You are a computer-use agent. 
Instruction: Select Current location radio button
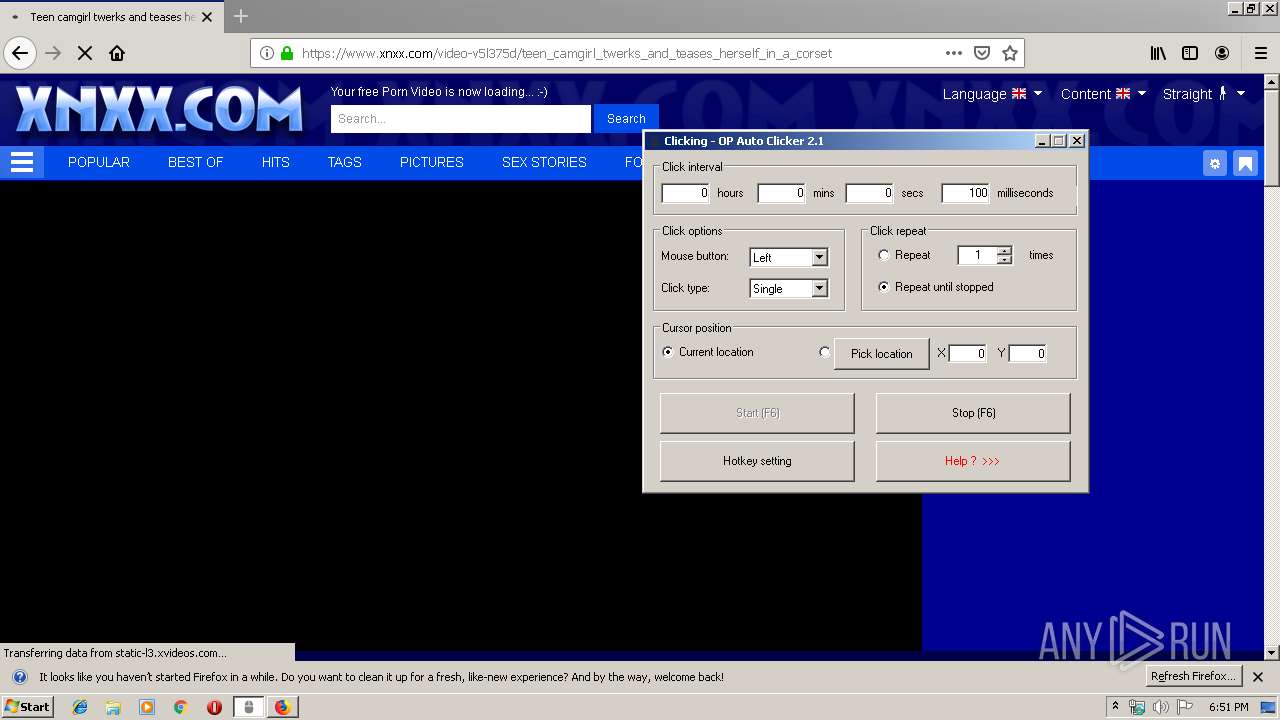tap(668, 352)
